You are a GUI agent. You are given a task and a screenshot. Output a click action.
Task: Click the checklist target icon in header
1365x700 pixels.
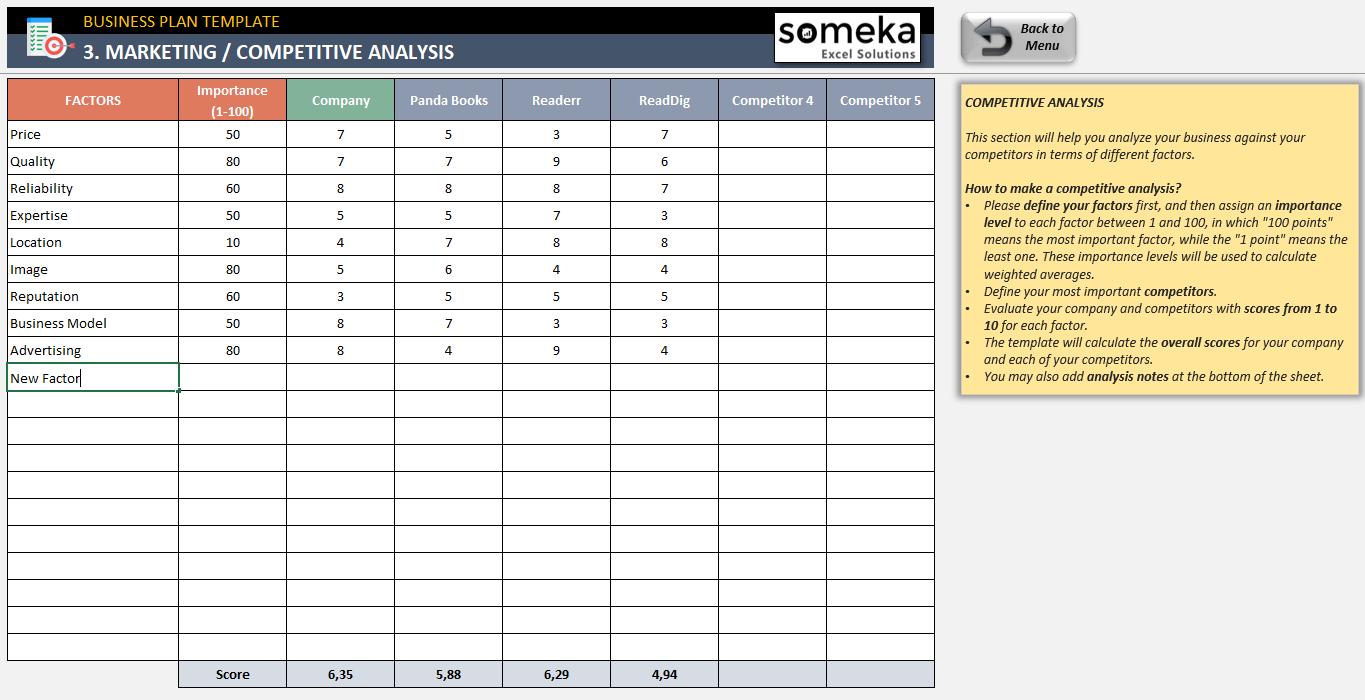click(45, 37)
